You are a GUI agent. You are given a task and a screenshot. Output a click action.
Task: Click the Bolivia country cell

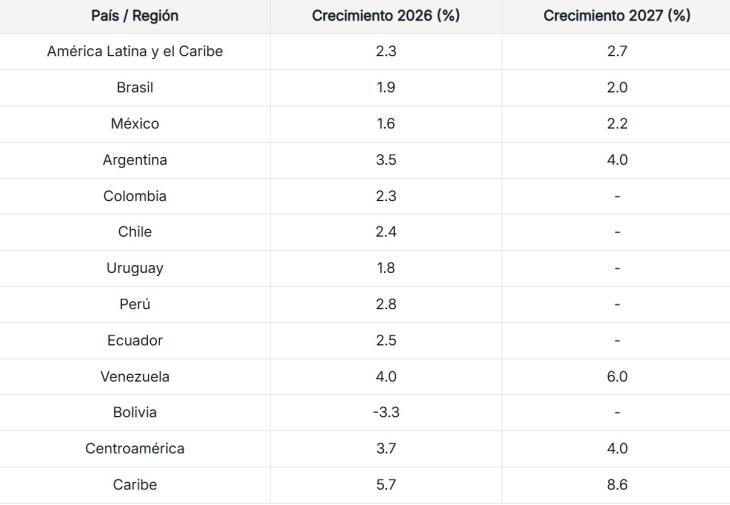pyautogui.click(x=135, y=412)
